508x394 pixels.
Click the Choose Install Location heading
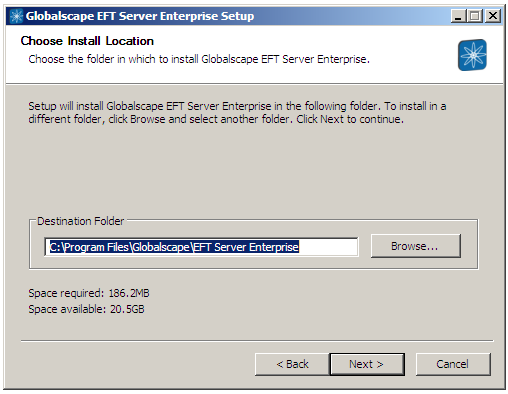87,41
